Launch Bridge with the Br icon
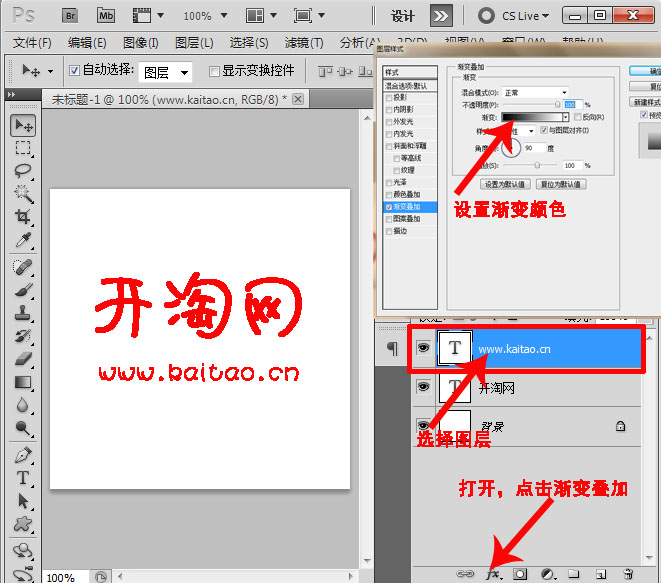 71,15
